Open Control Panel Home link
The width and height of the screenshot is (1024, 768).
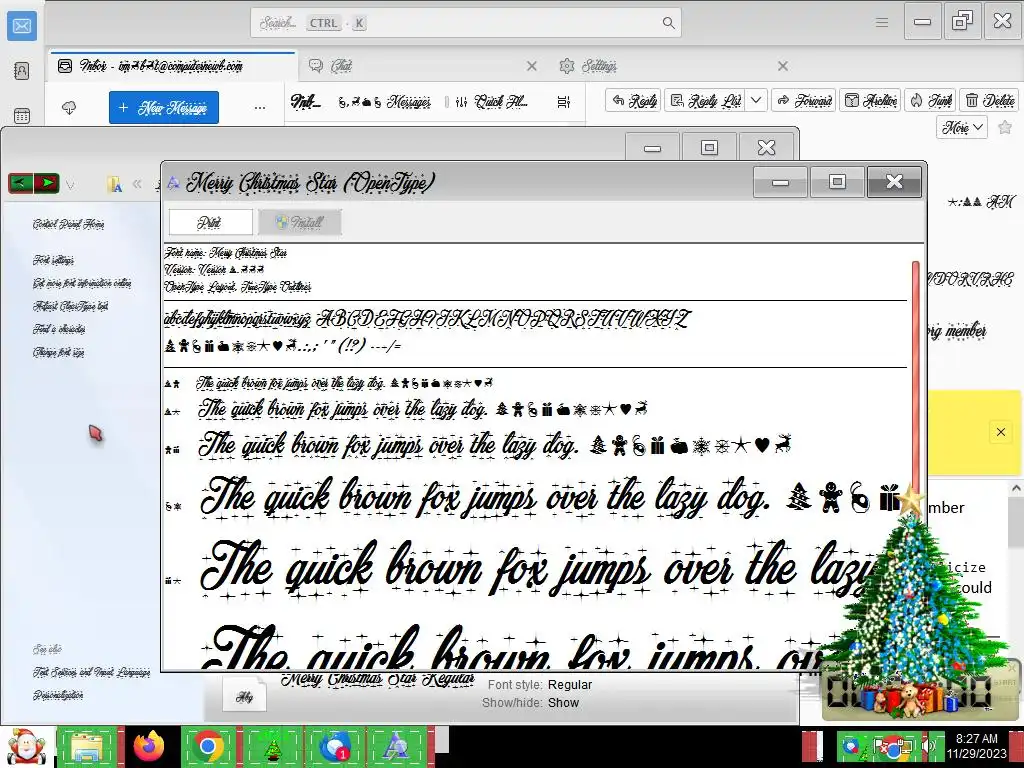69,225
